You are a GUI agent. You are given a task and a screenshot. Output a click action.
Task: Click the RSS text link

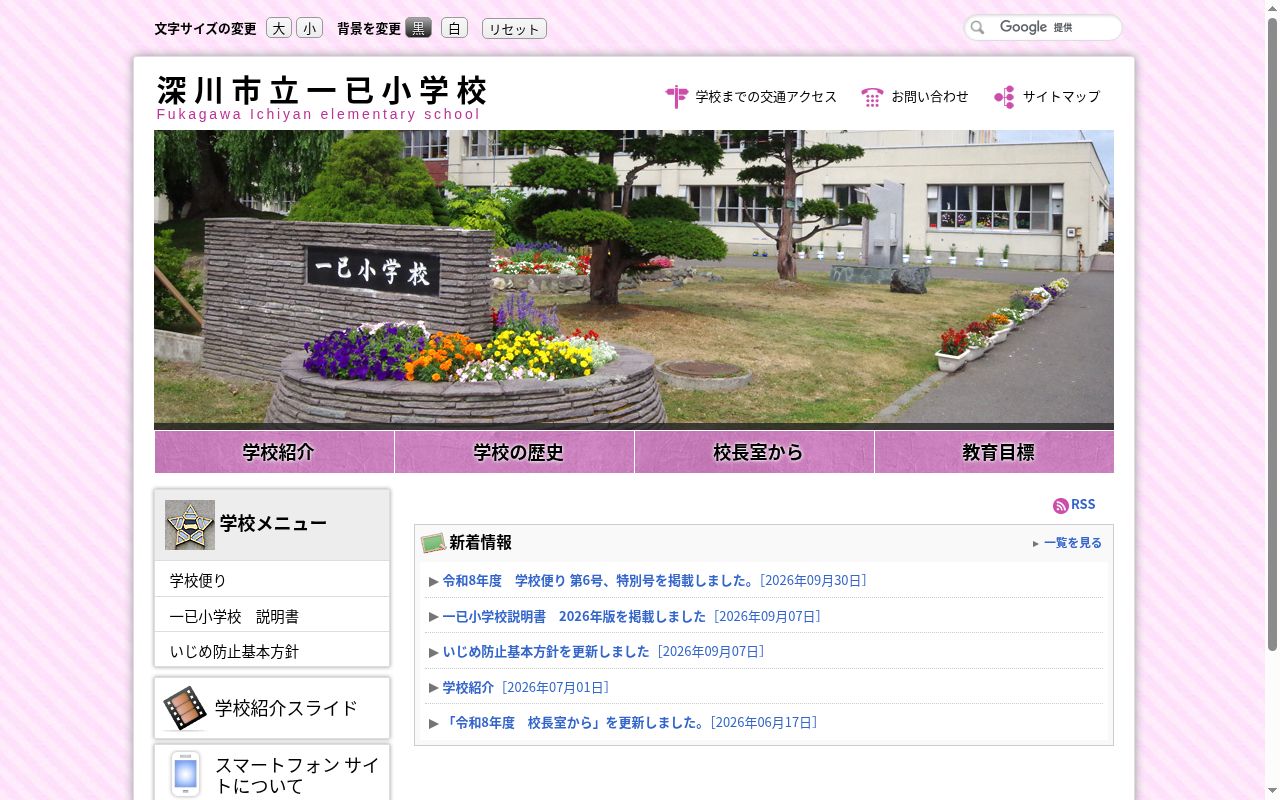pos(1083,505)
